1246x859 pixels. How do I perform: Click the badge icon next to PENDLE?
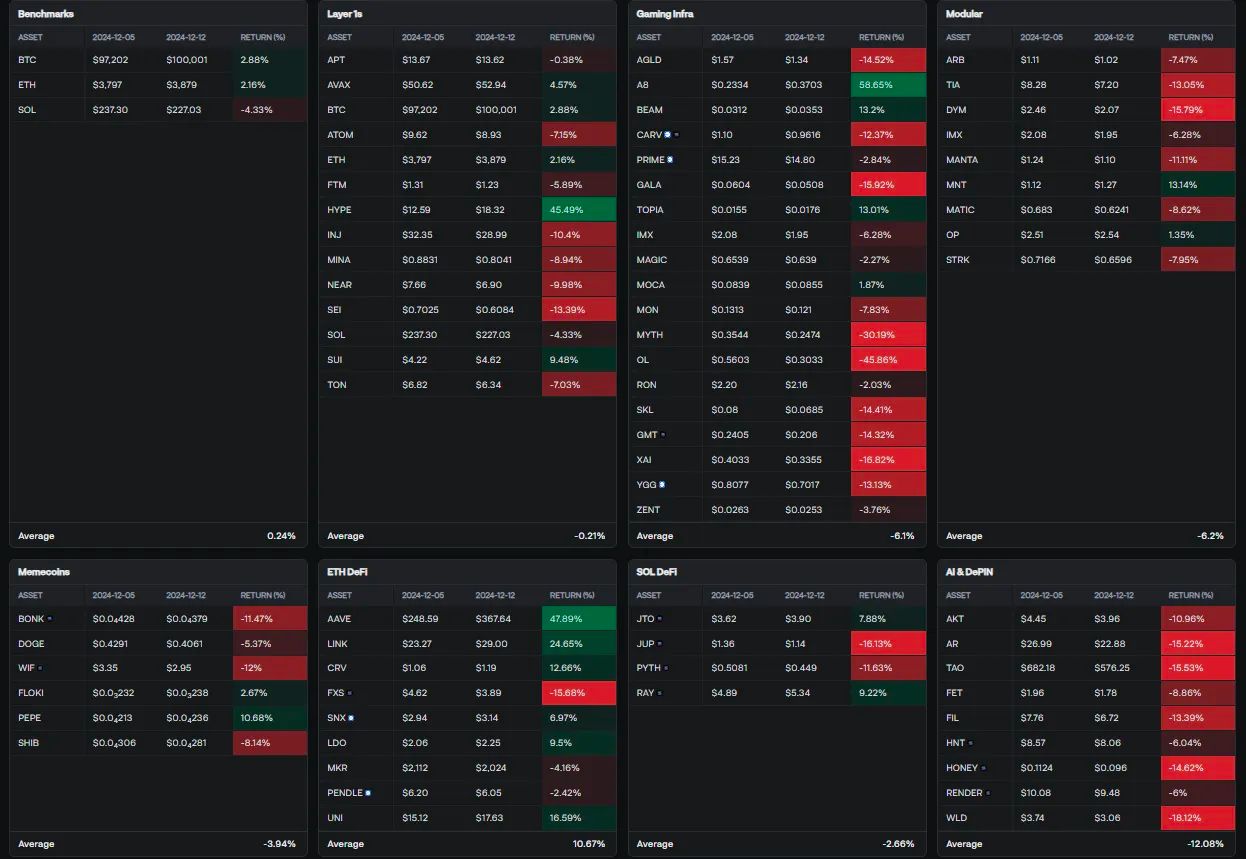(x=368, y=792)
